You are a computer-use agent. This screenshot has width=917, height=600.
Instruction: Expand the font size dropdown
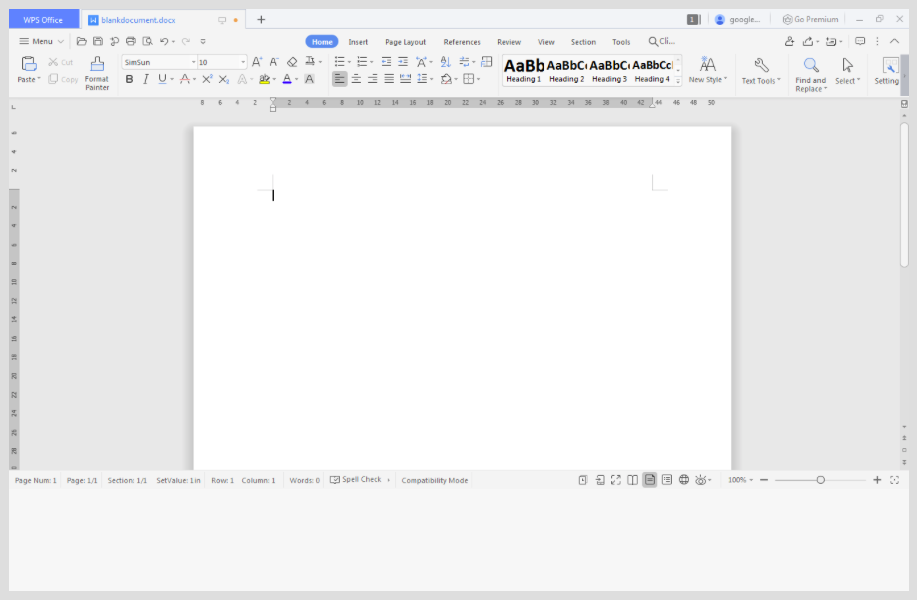click(243, 62)
